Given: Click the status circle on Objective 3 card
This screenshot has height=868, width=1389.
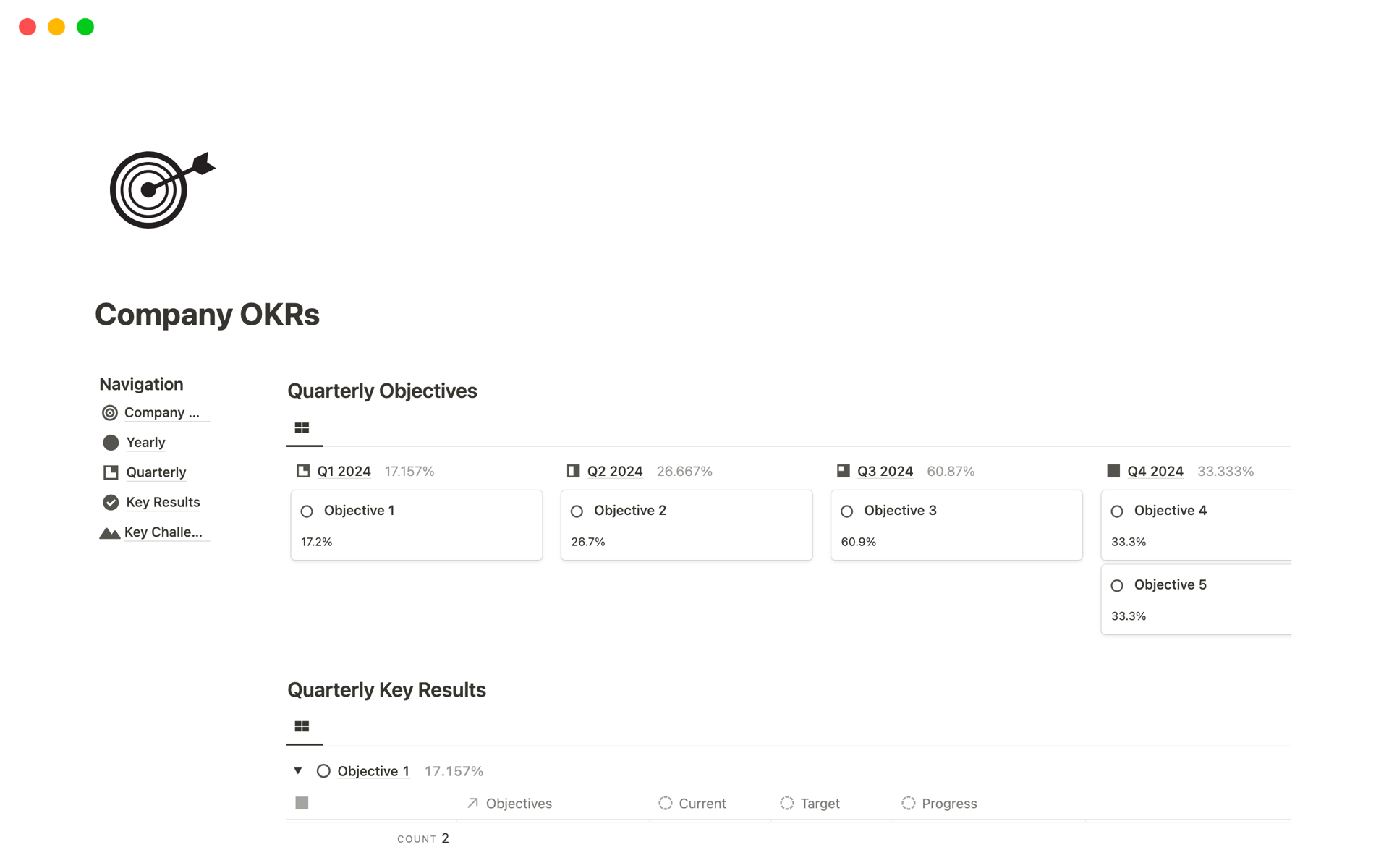Looking at the screenshot, I should [847, 511].
